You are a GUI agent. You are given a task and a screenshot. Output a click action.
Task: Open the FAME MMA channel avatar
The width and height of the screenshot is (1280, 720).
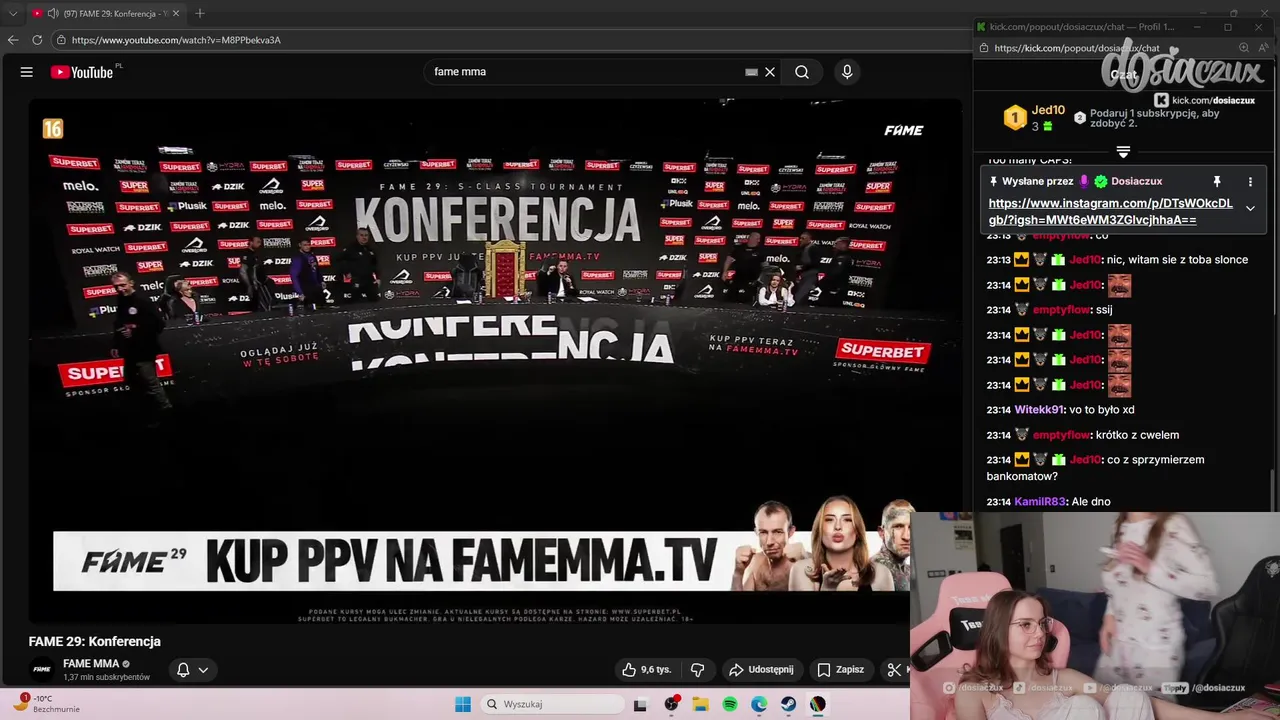coord(42,670)
